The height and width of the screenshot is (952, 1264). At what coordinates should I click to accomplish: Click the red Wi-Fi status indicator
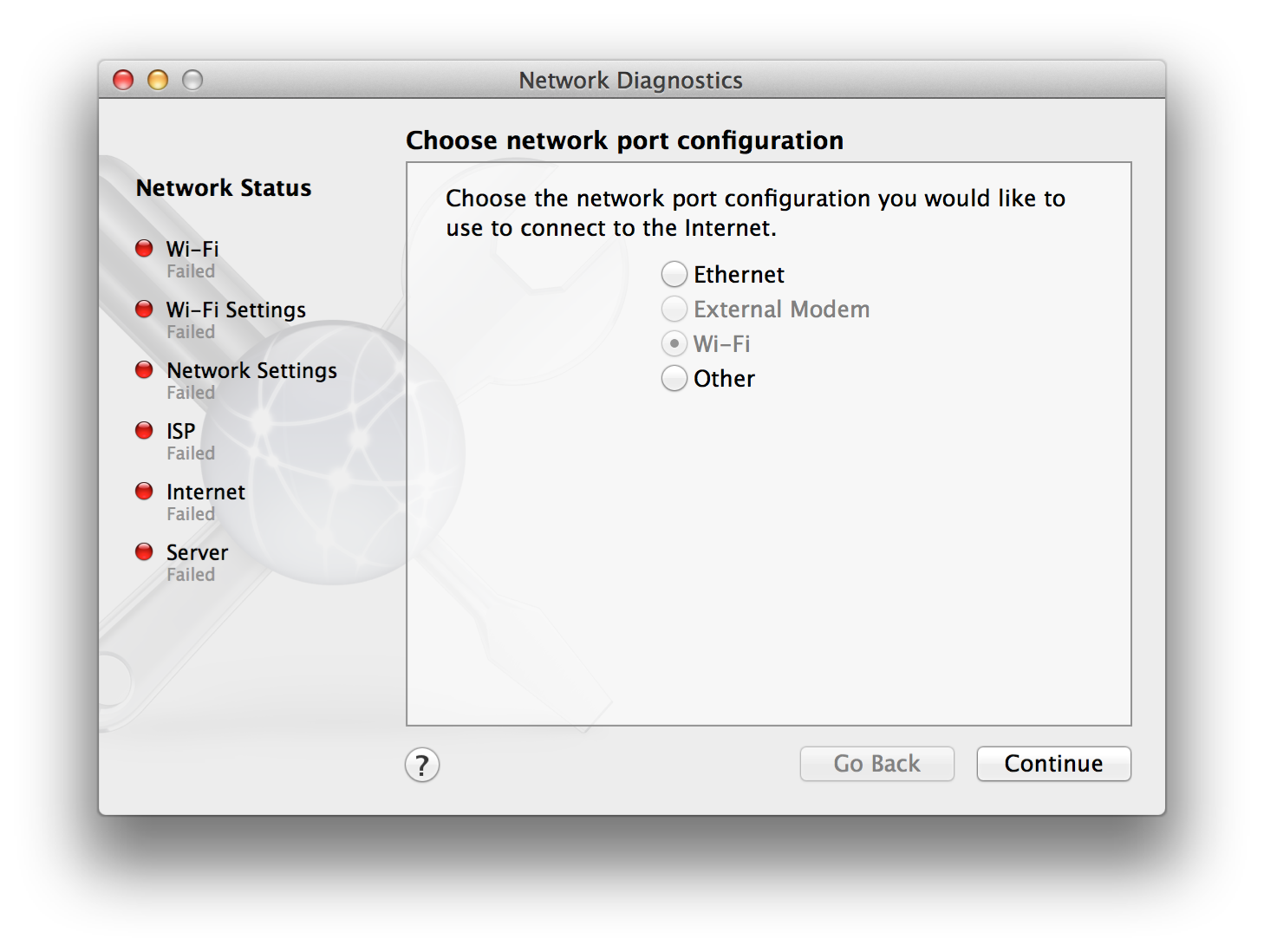[144, 249]
